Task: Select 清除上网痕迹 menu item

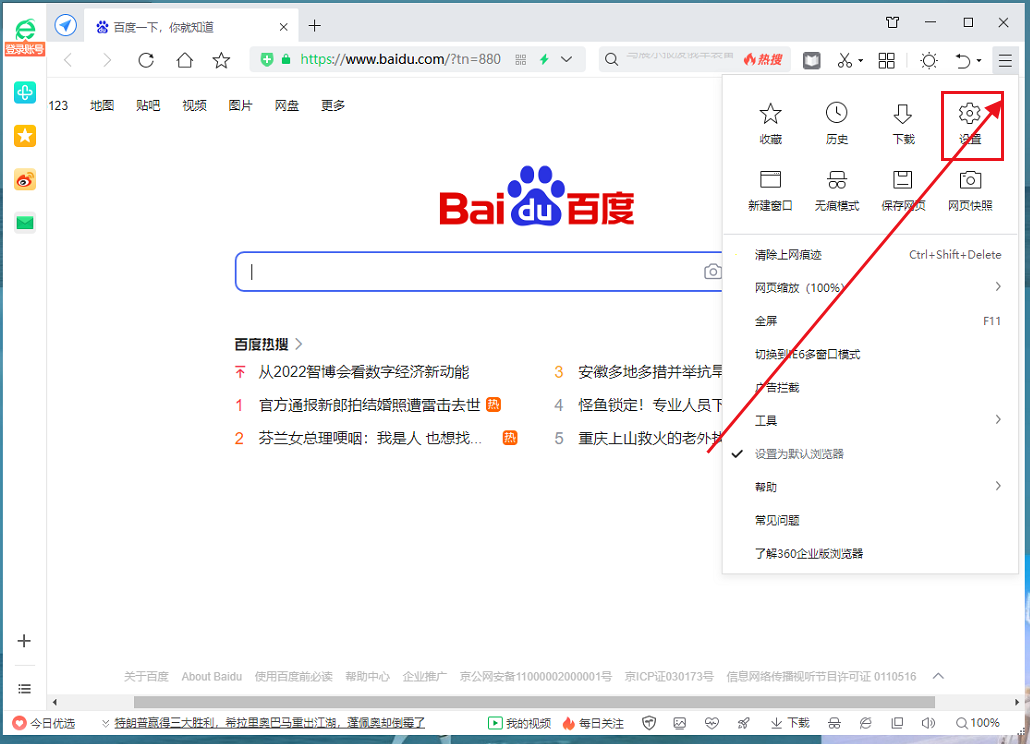Action: (x=870, y=255)
